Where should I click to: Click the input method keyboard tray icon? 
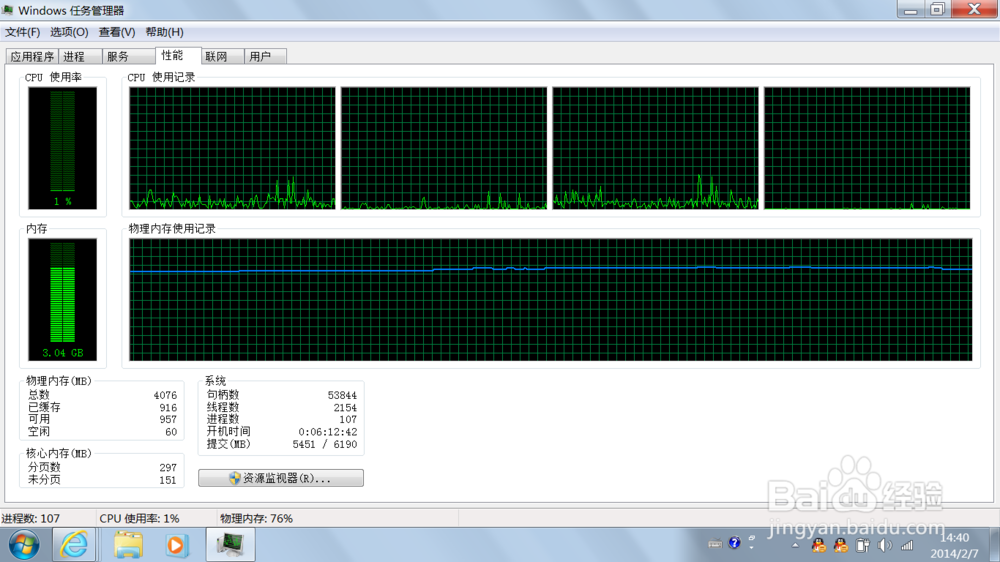tap(715, 545)
